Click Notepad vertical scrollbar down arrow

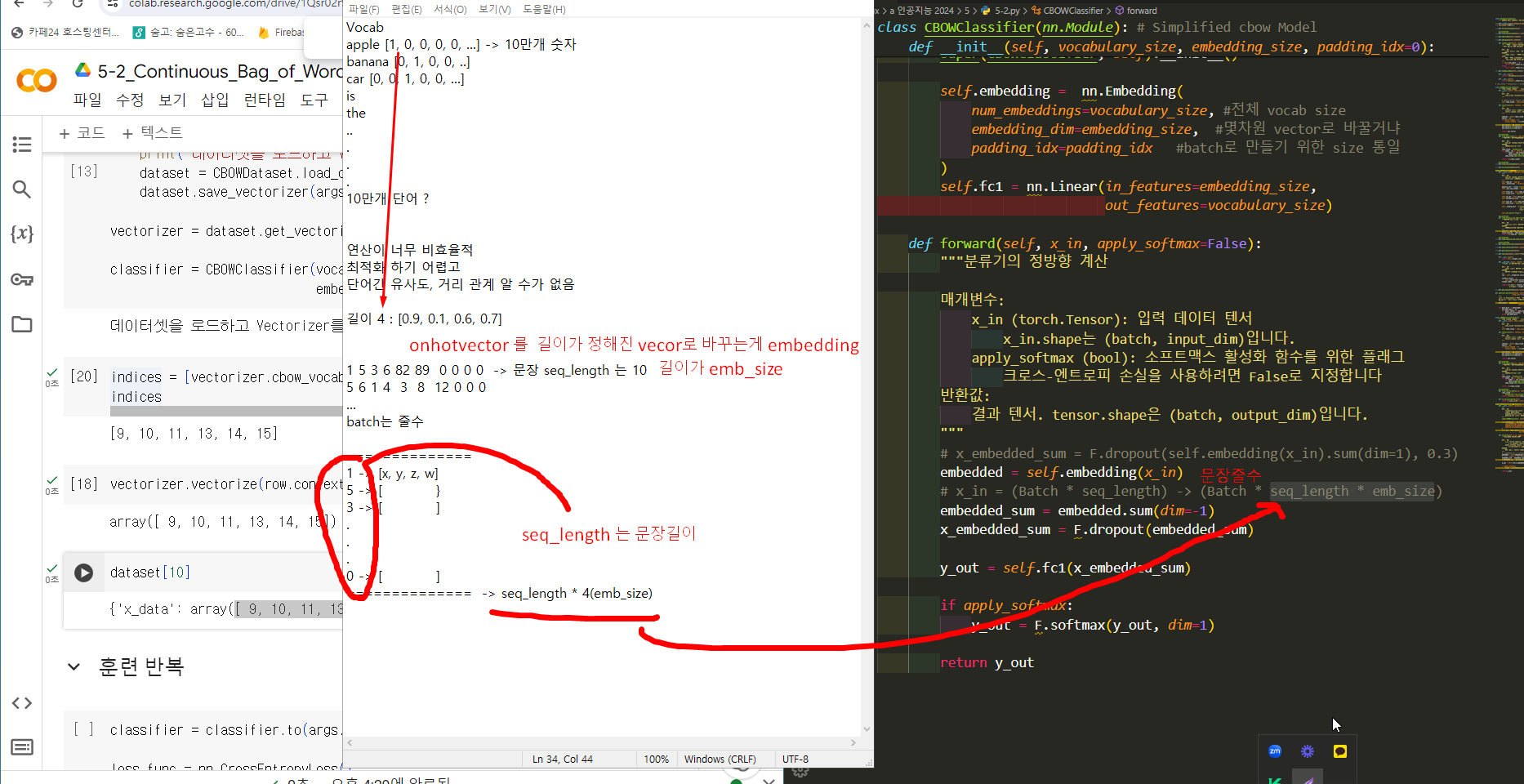click(867, 729)
